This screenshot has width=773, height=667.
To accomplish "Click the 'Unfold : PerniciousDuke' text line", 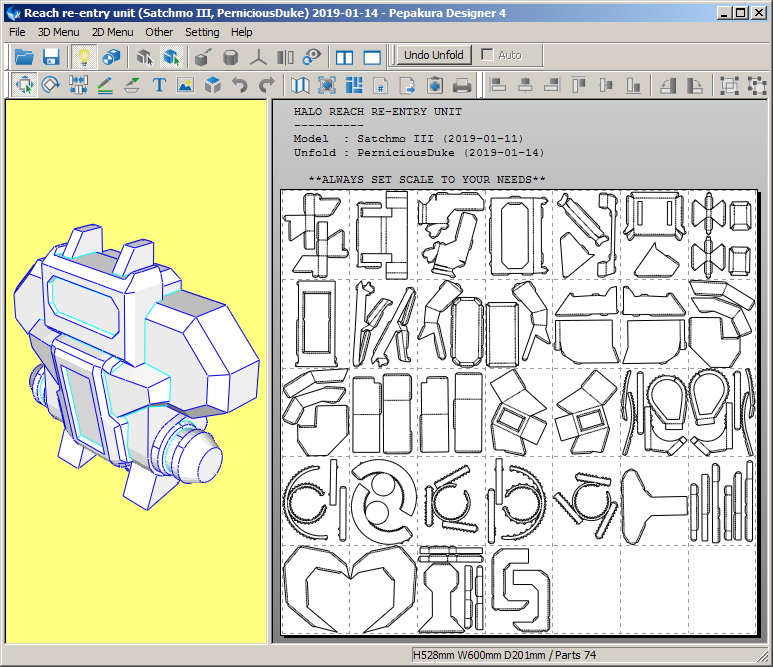I will pyautogui.click(x=419, y=152).
